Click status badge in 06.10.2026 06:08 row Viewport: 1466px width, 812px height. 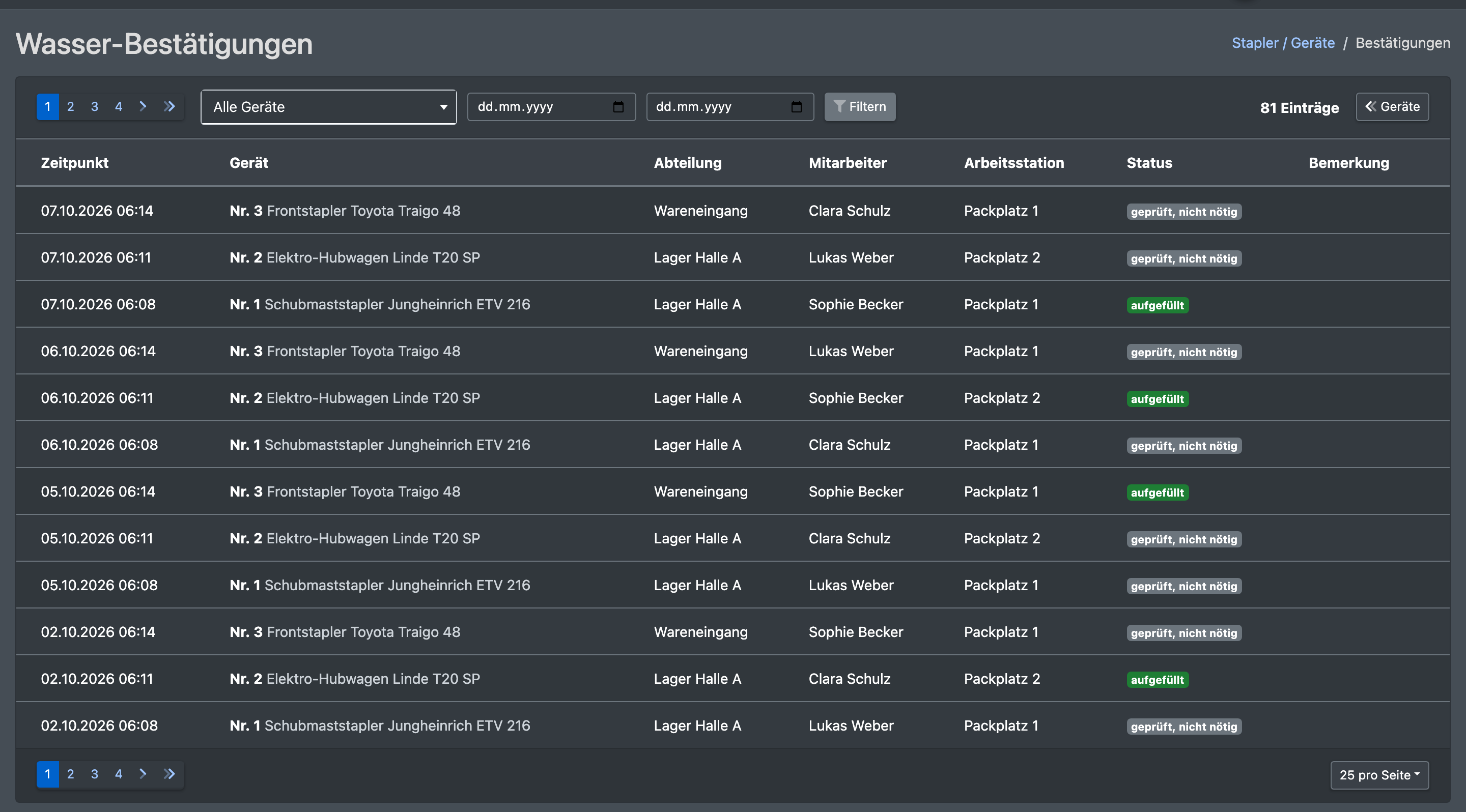[x=1183, y=446]
